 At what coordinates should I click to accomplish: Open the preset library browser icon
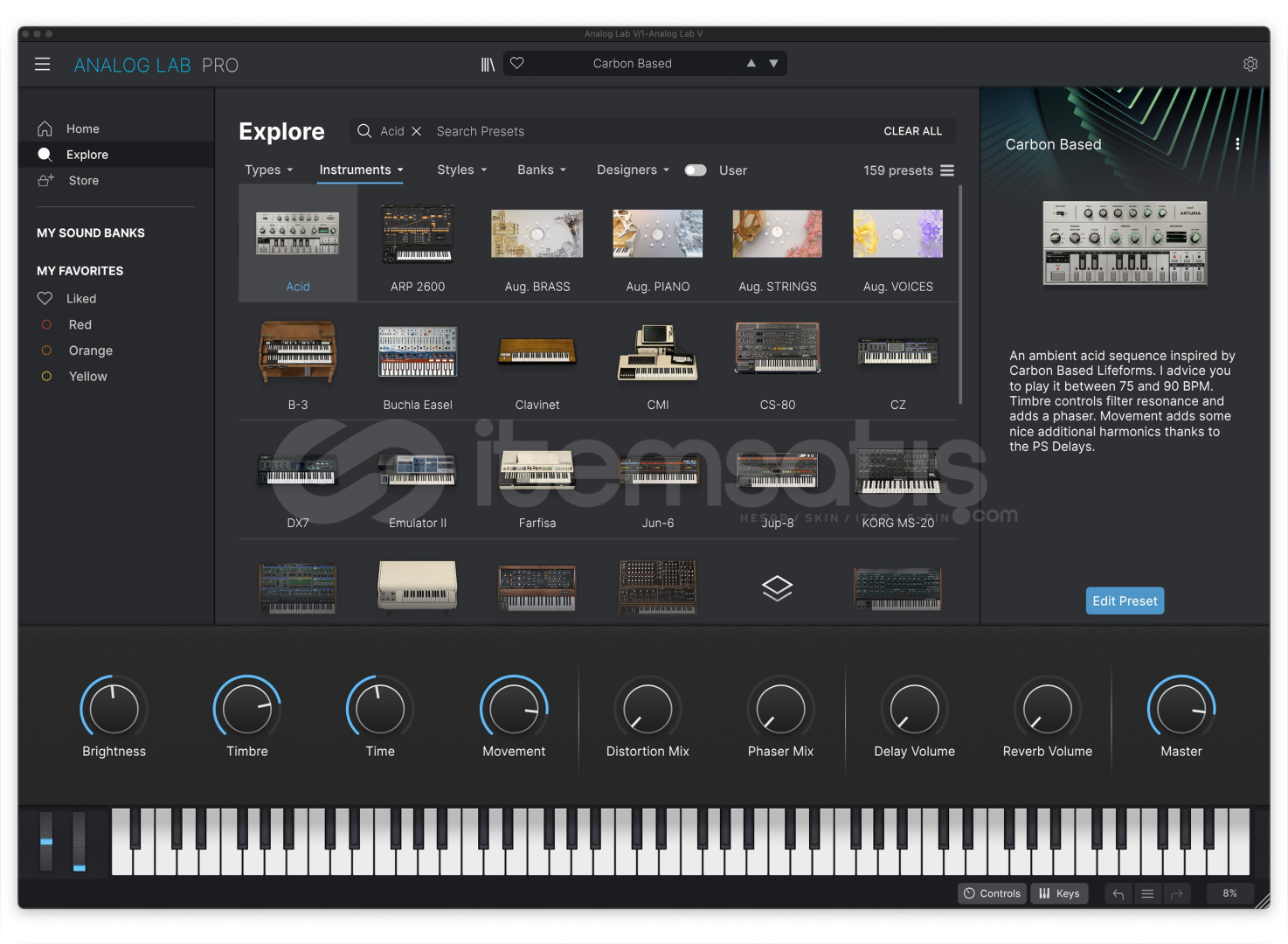coord(488,64)
